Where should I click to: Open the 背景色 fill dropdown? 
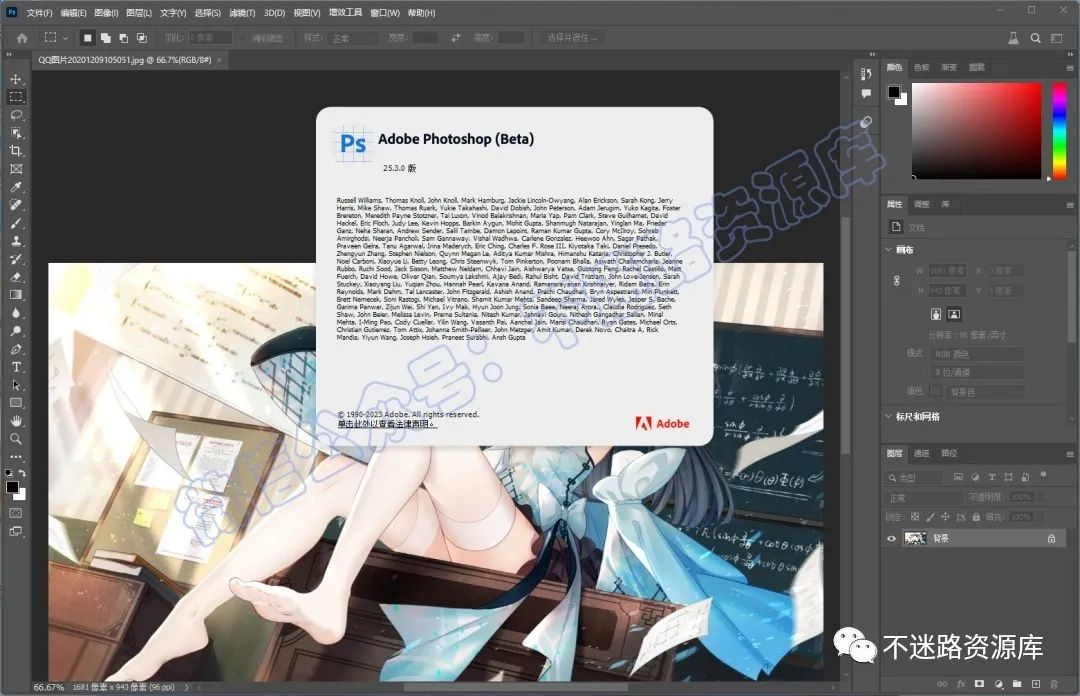point(985,391)
